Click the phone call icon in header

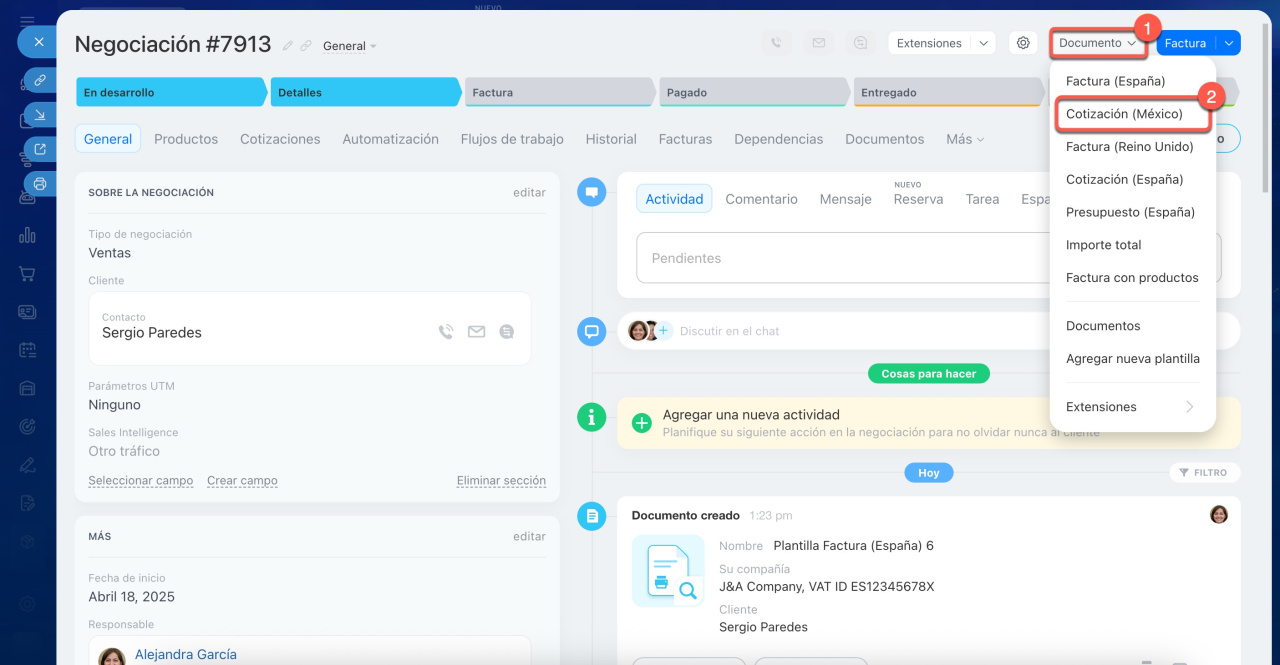tap(776, 43)
